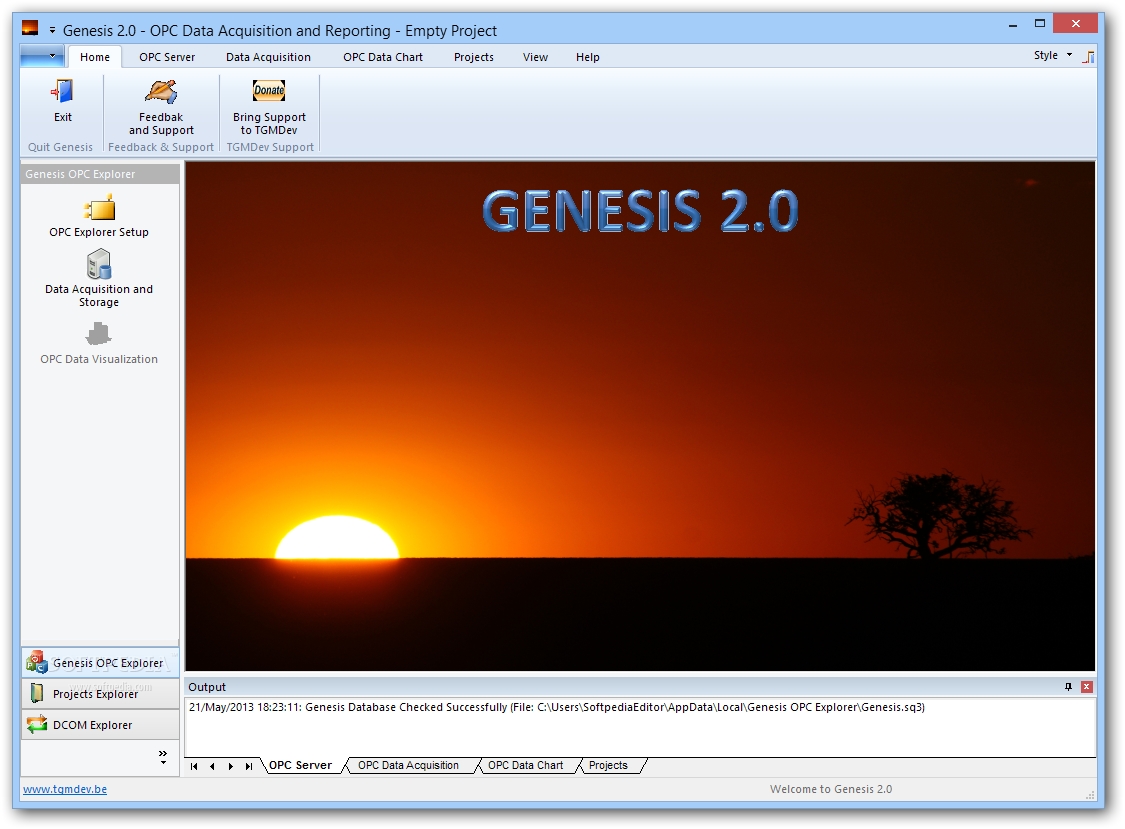Select the OPC Data Acquisition output tab
The image size is (1125, 829).
pos(408,765)
